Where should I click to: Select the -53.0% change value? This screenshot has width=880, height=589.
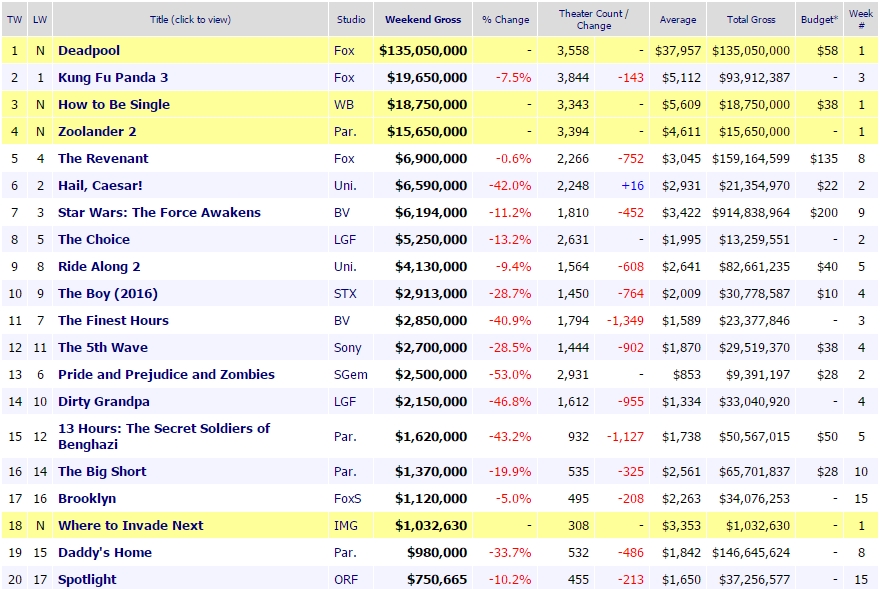pyautogui.click(x=510, y=374)
